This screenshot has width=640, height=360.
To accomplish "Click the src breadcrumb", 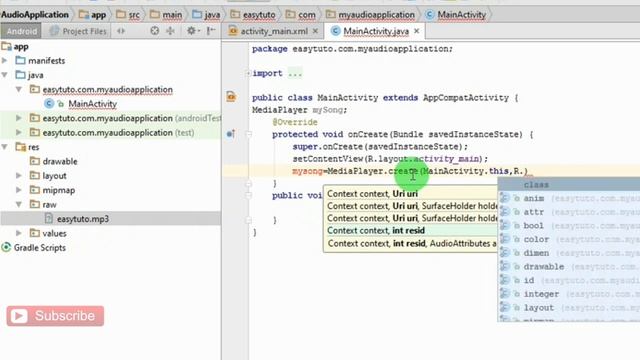I will click(128, 15).
